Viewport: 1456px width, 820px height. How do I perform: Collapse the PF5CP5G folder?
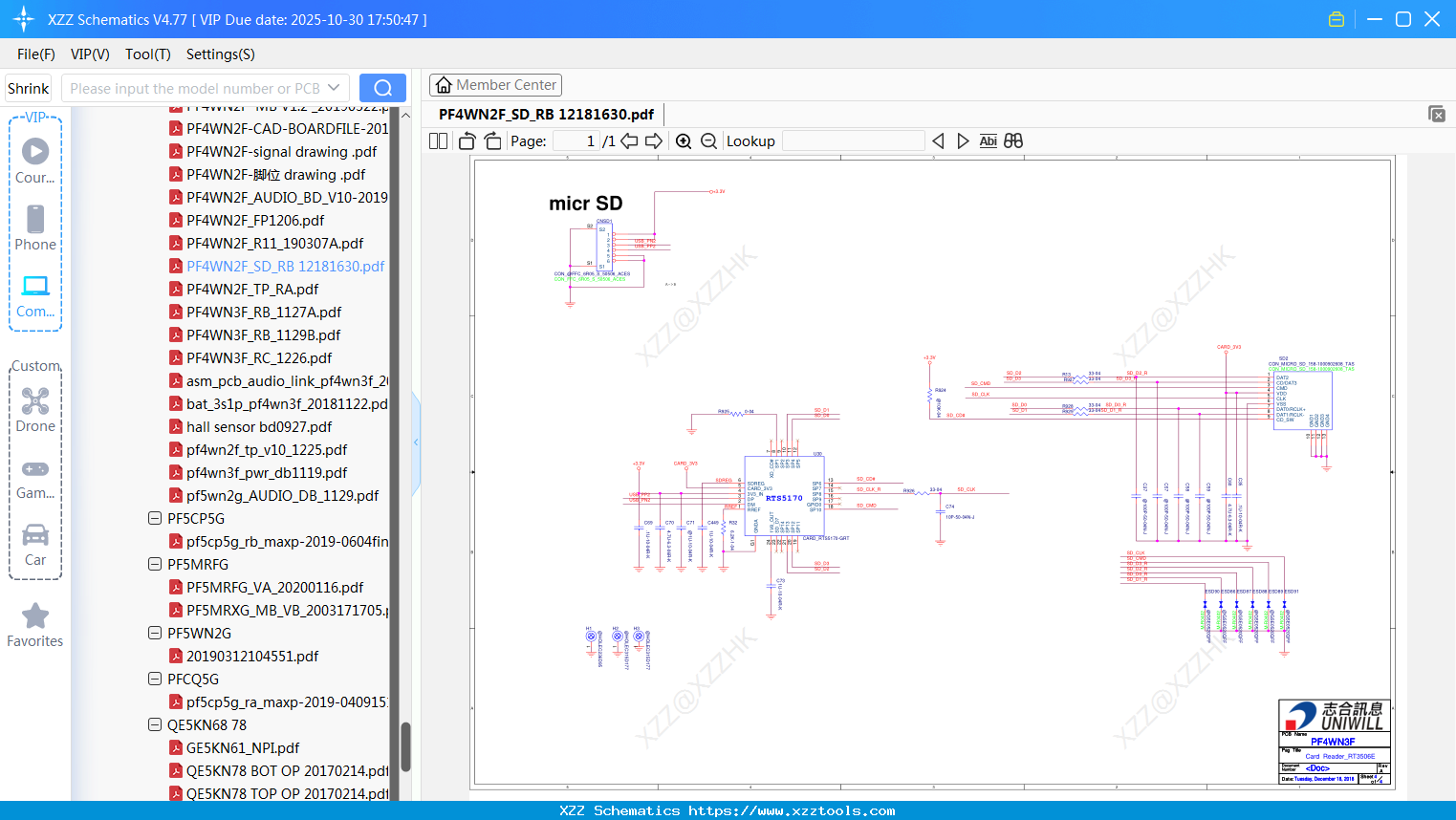pos(155,518)
